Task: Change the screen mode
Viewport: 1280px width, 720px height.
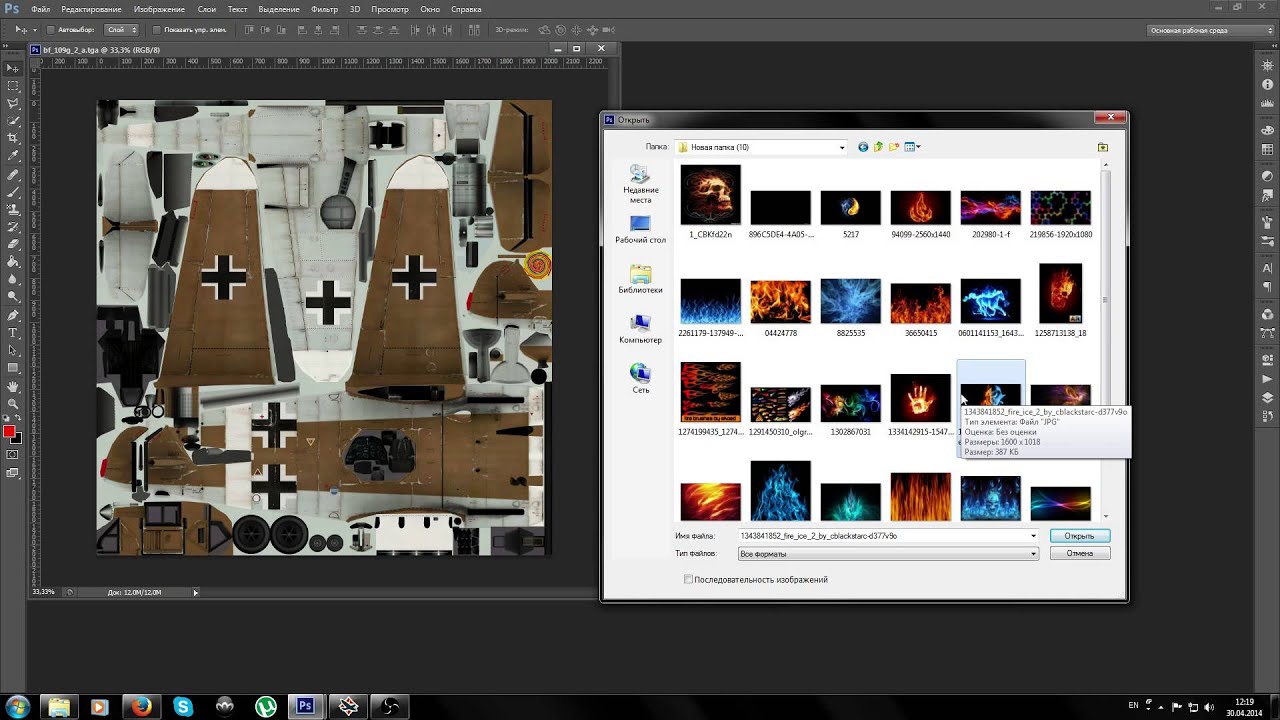Action: [13, 472]
